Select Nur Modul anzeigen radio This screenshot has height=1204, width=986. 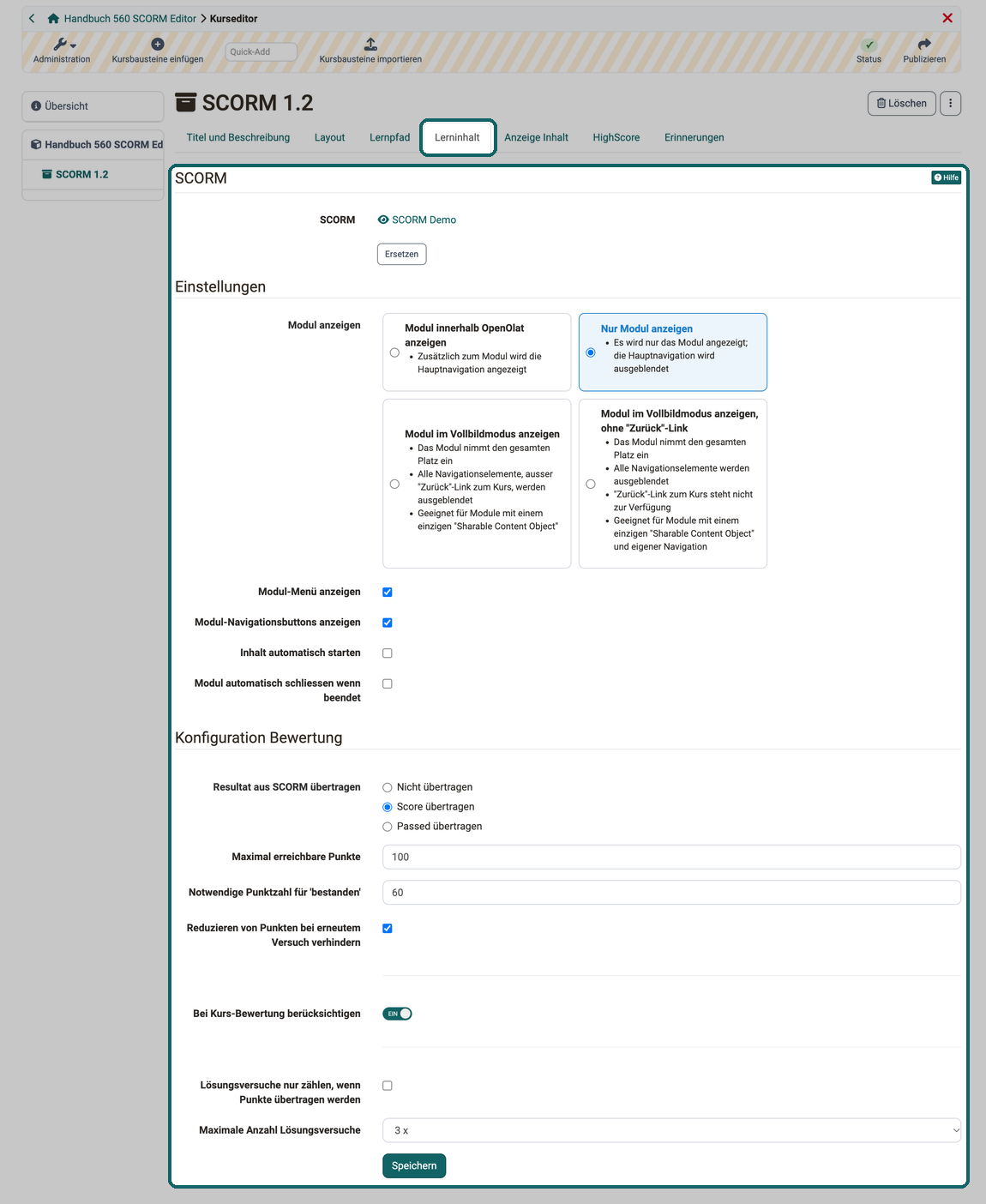pyautogui.click(x=591, y=352)
